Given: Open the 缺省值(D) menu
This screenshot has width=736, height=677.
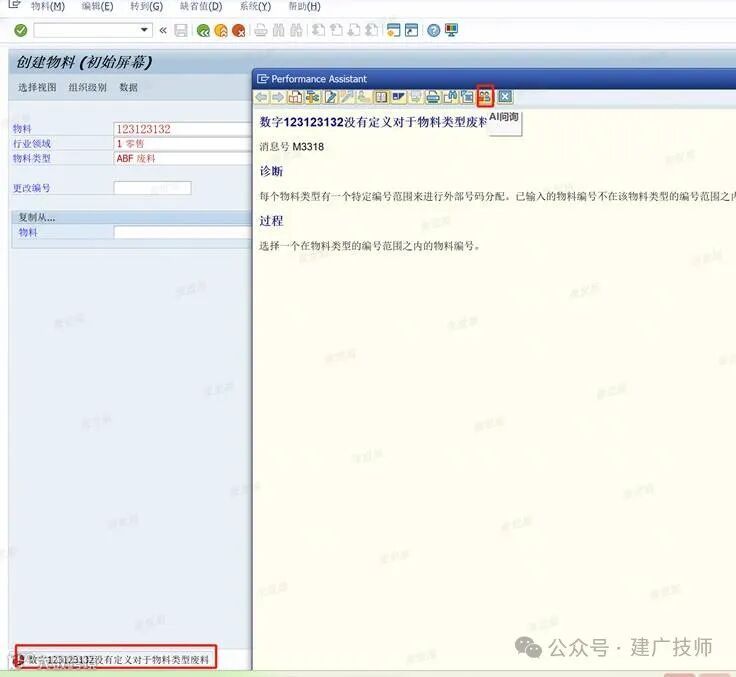Looking at the screenshot, I should click(201, 7).
